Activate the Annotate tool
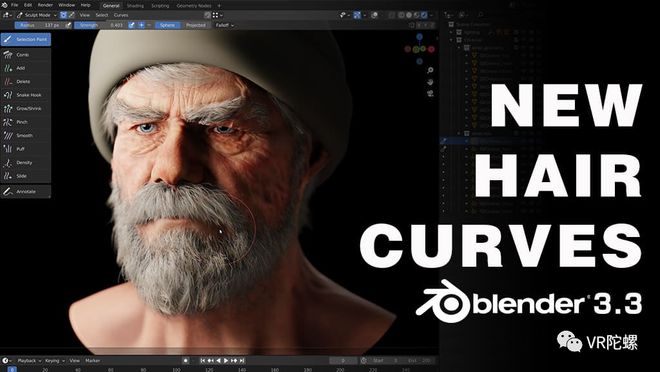Viewport: 660px width, 372px height. (25, 191)
